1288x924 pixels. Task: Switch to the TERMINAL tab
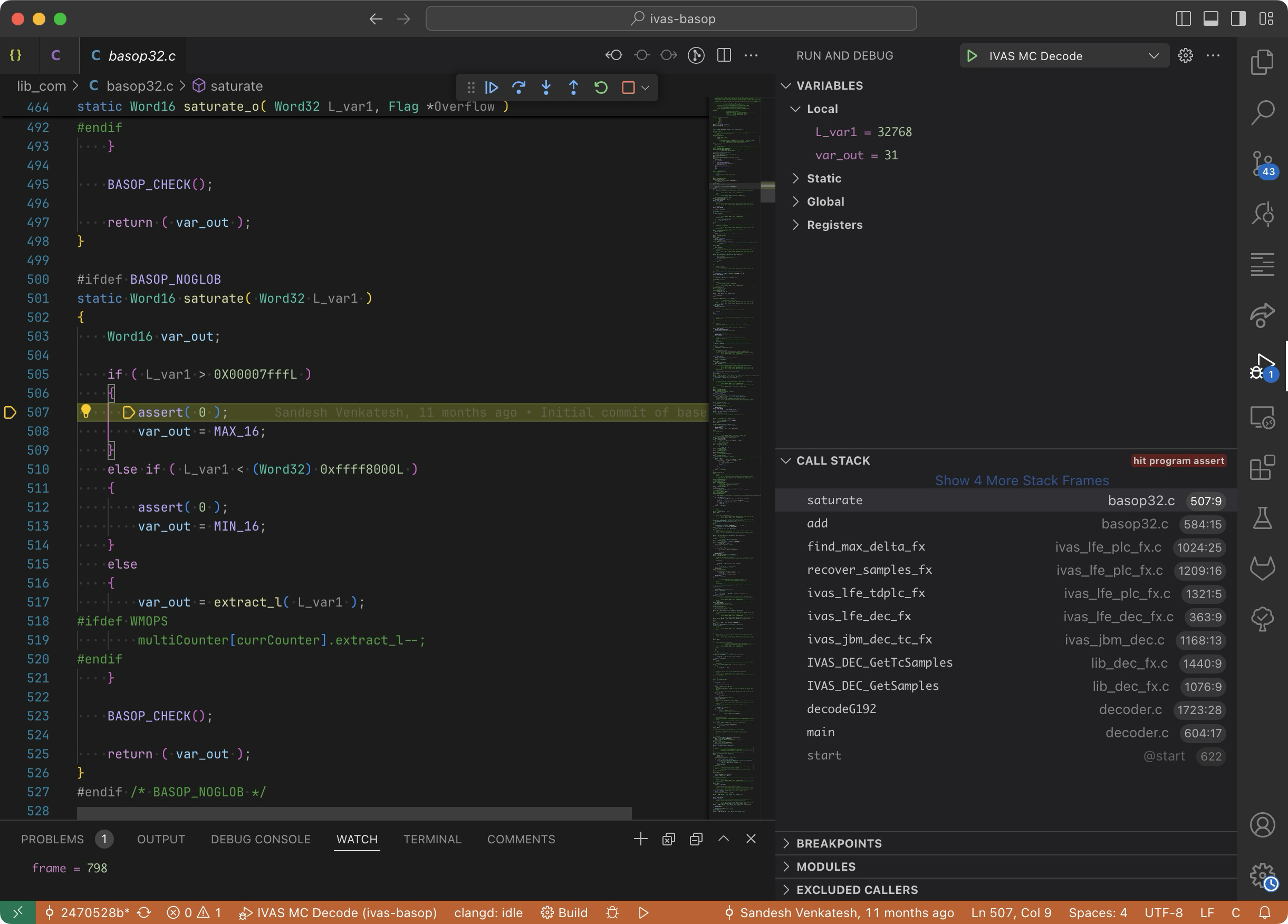point(432,840)
